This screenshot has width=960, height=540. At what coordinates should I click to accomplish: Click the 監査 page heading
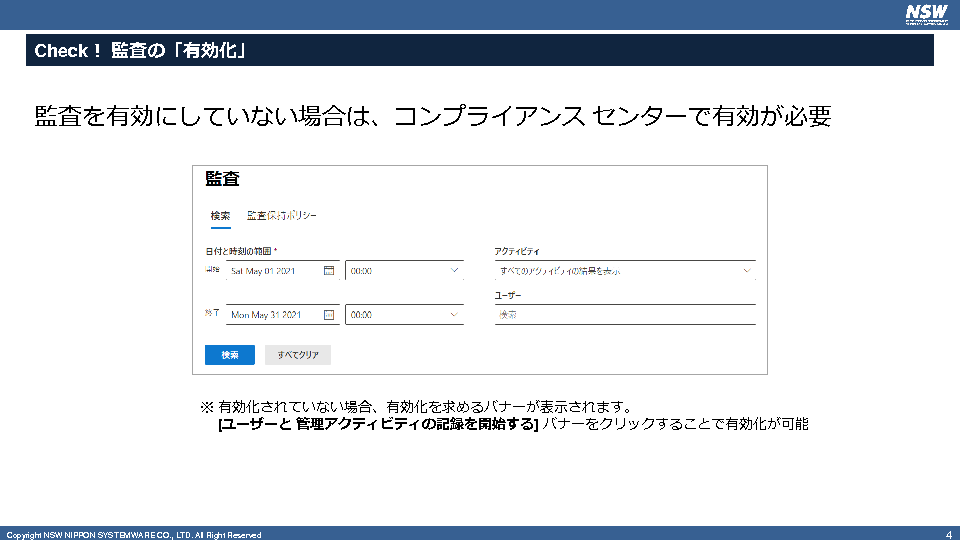coord(222,179)
